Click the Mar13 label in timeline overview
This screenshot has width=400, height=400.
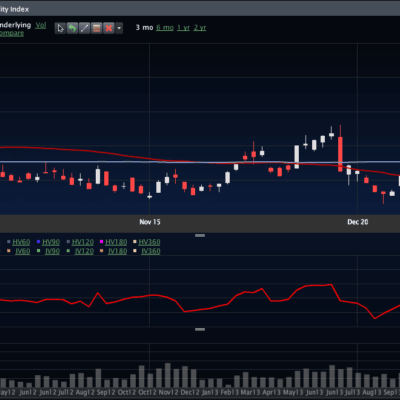click(x=251, y=392)
